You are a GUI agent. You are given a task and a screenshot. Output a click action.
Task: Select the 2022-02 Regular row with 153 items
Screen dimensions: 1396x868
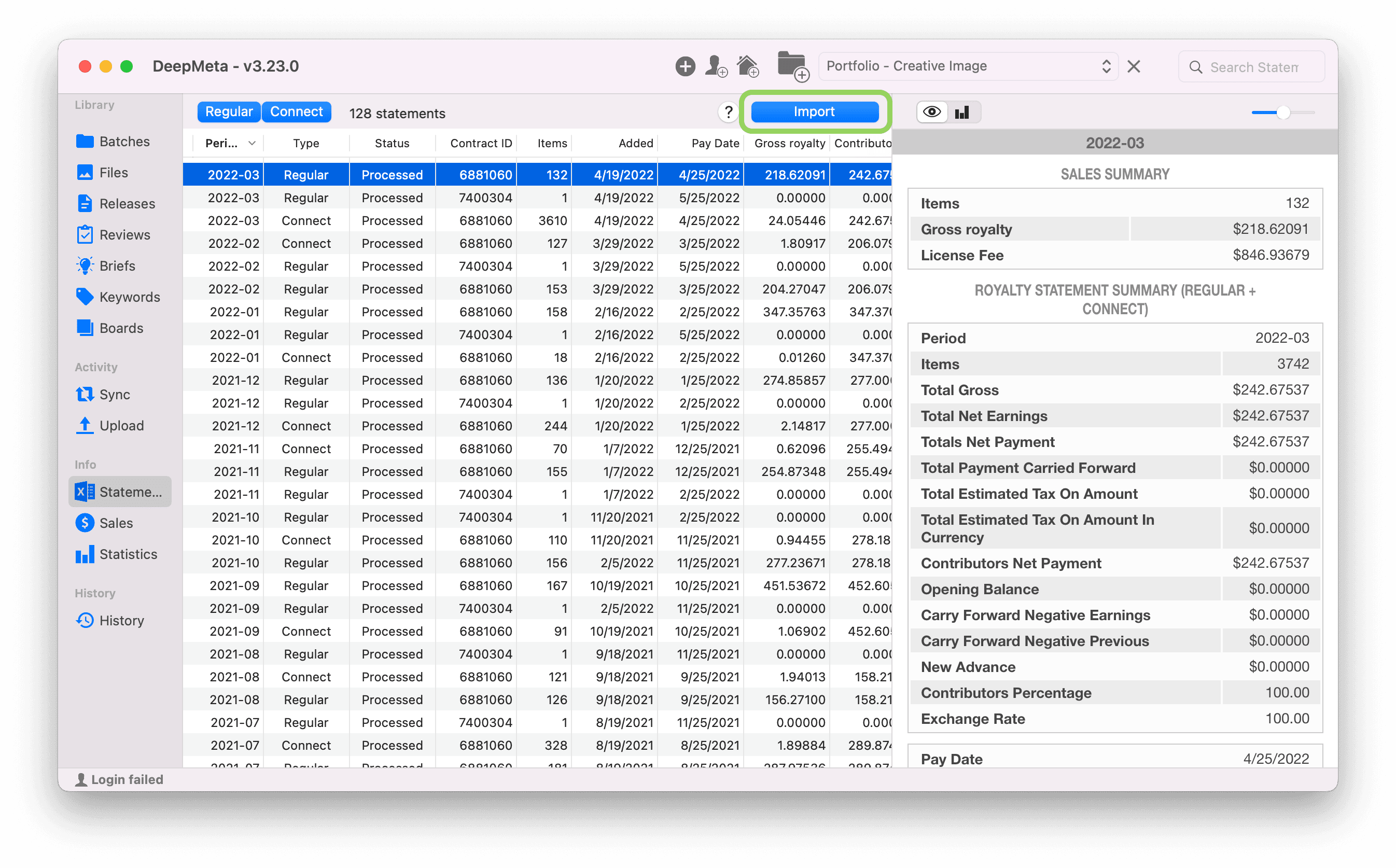537,289
